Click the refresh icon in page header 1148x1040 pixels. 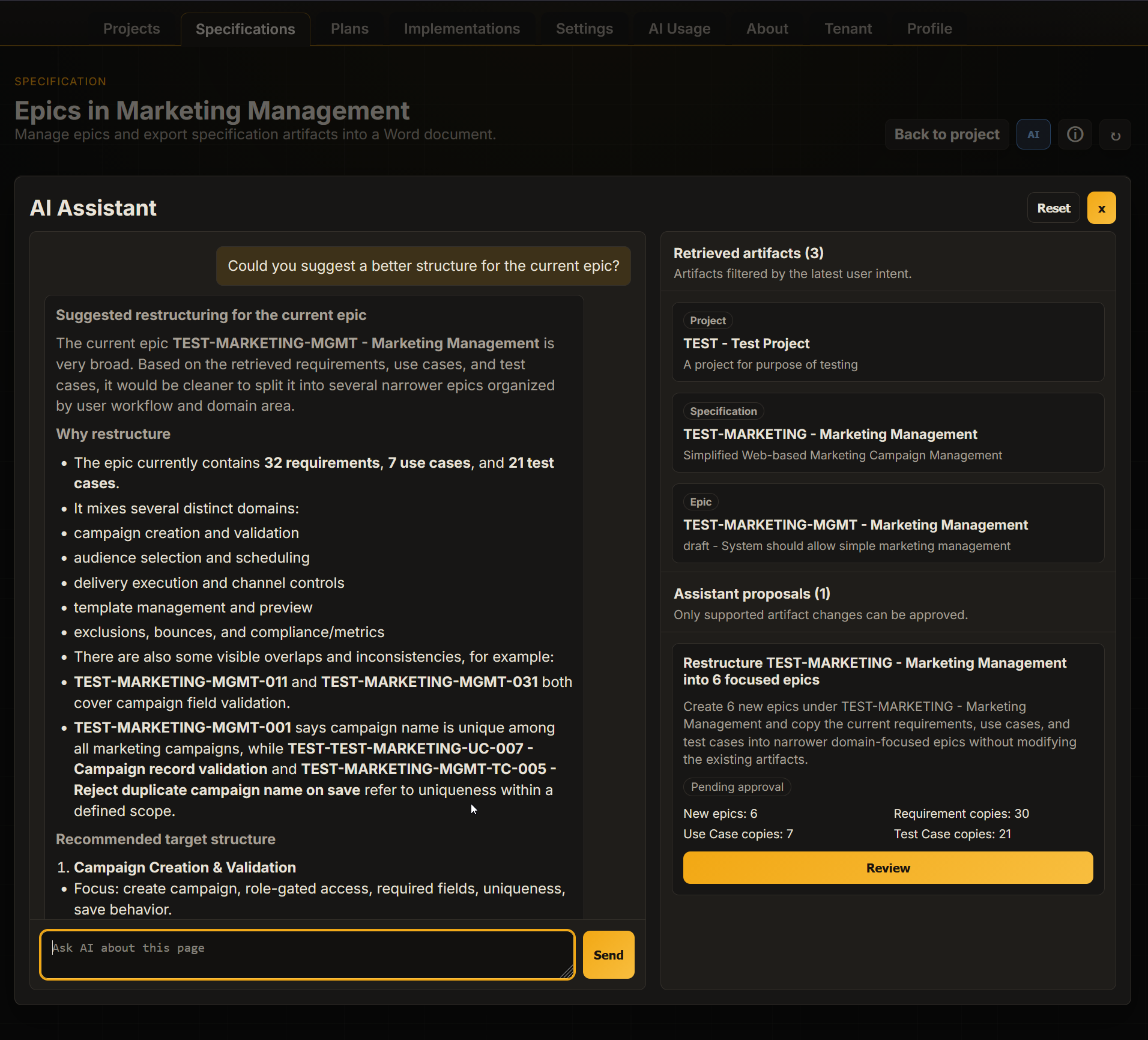pos(1115,135)
